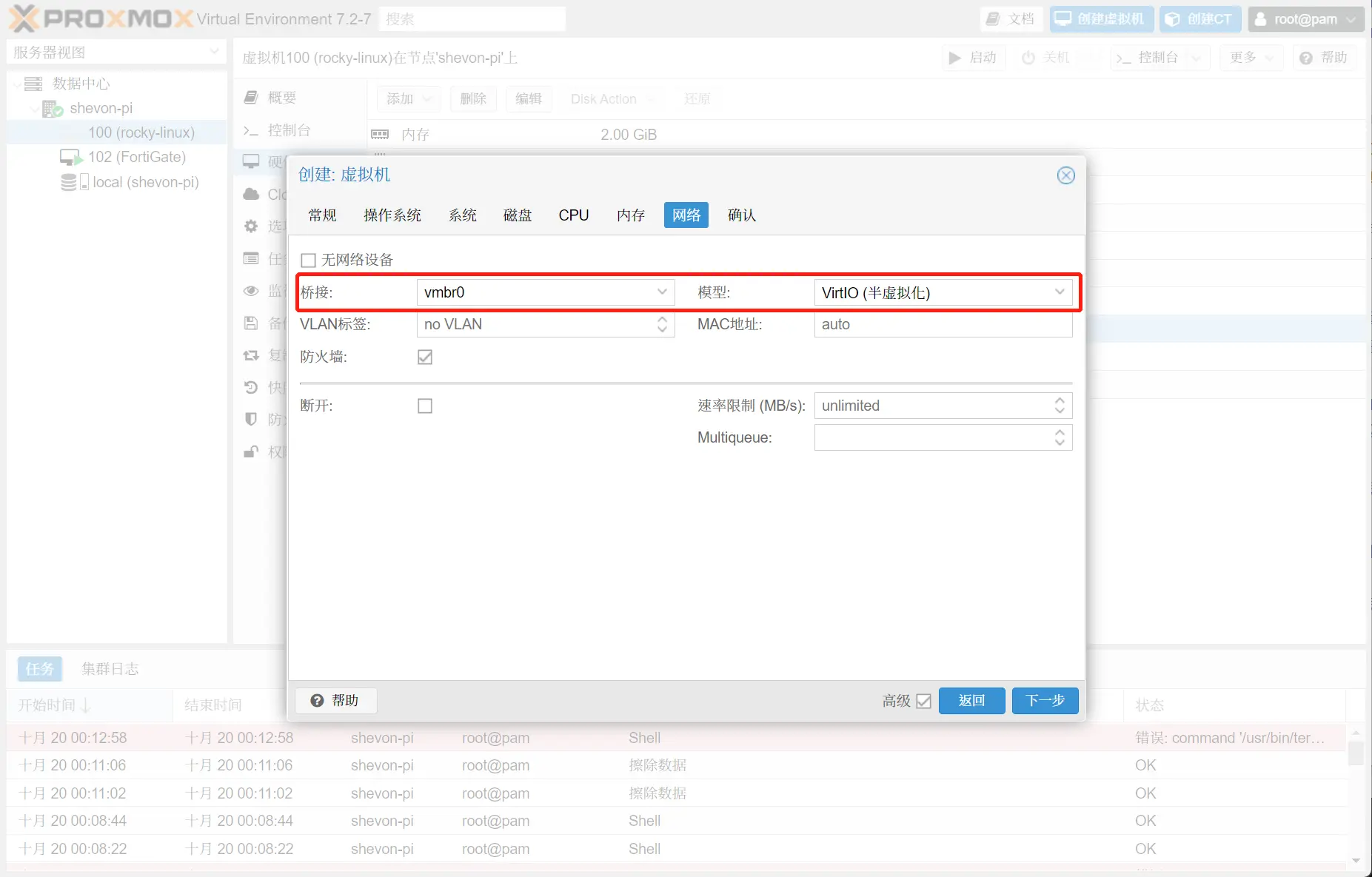This screenshot has height=877, width=1372.
Task: Open the summary notebook icon in sidebar
Action: (x=251, y=98)
